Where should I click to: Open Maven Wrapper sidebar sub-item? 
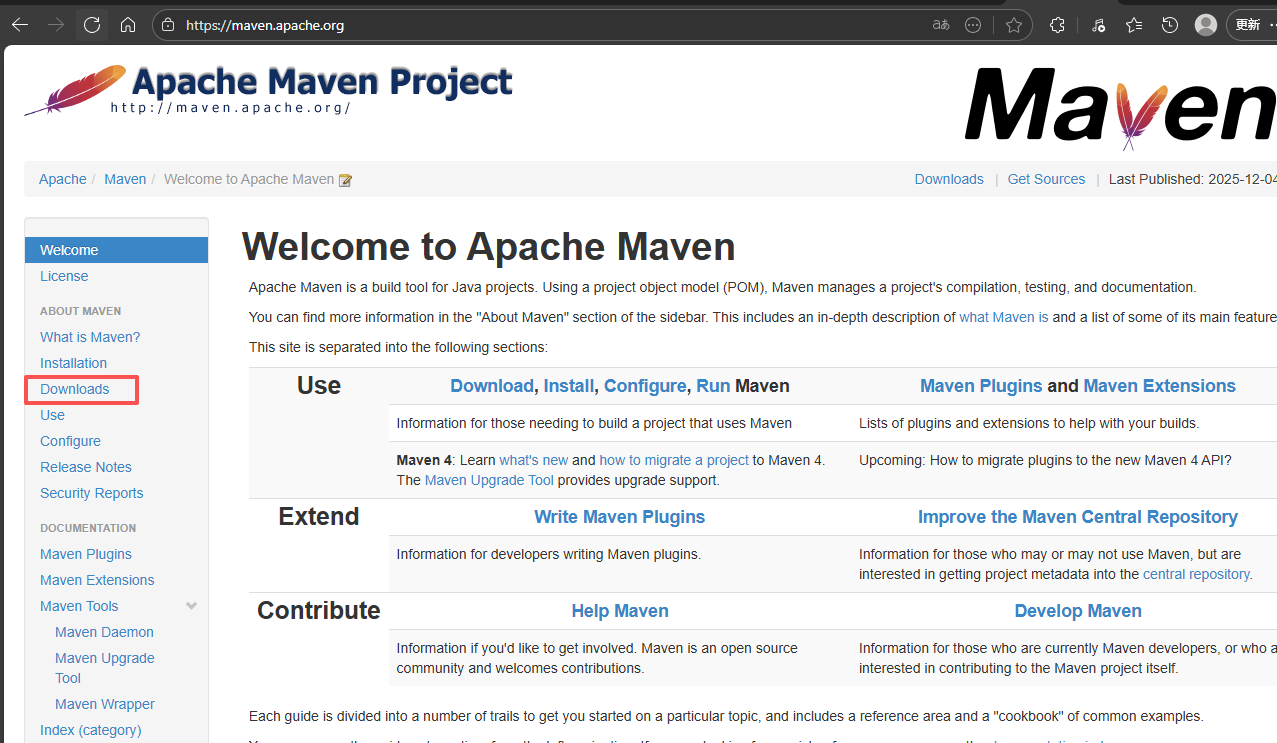pos(105,704)
